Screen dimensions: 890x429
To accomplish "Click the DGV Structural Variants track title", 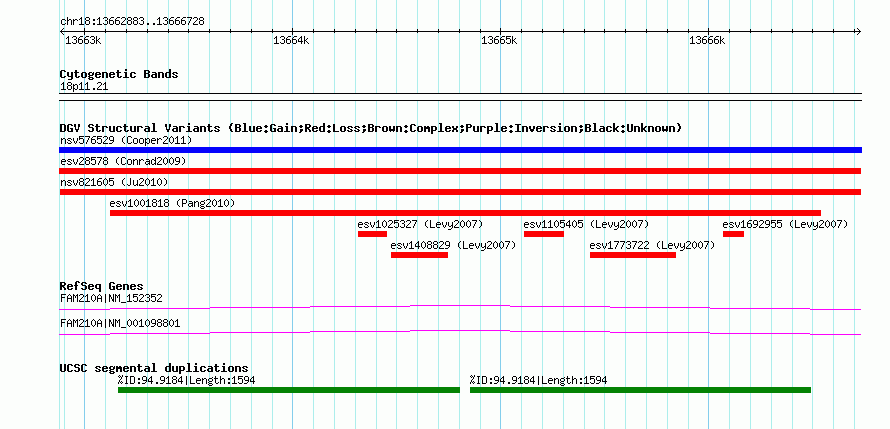I will (371, 128).
